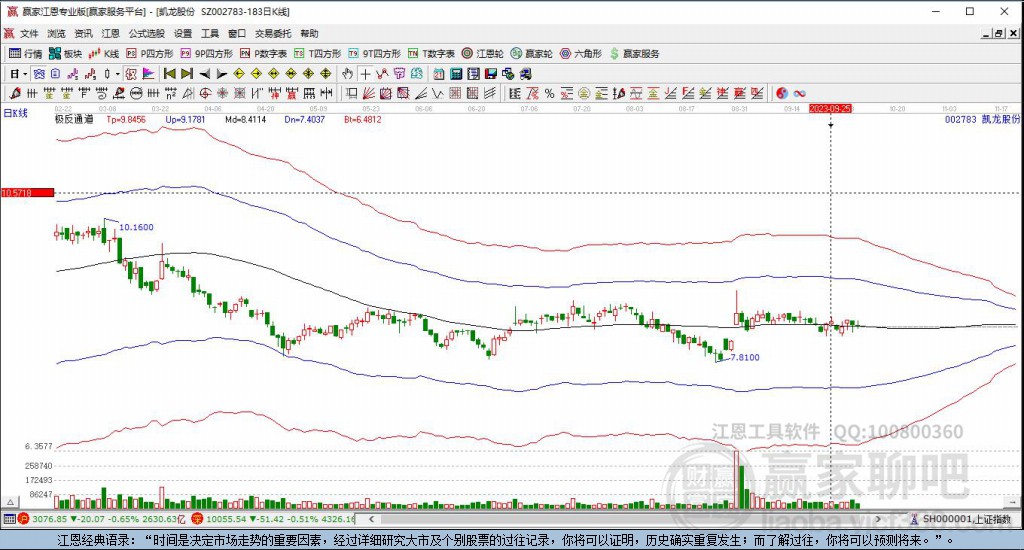The height and width of the screenshot is (550, 1024).
Task: Step back with the black left arrow
Action: click(204, 74)
